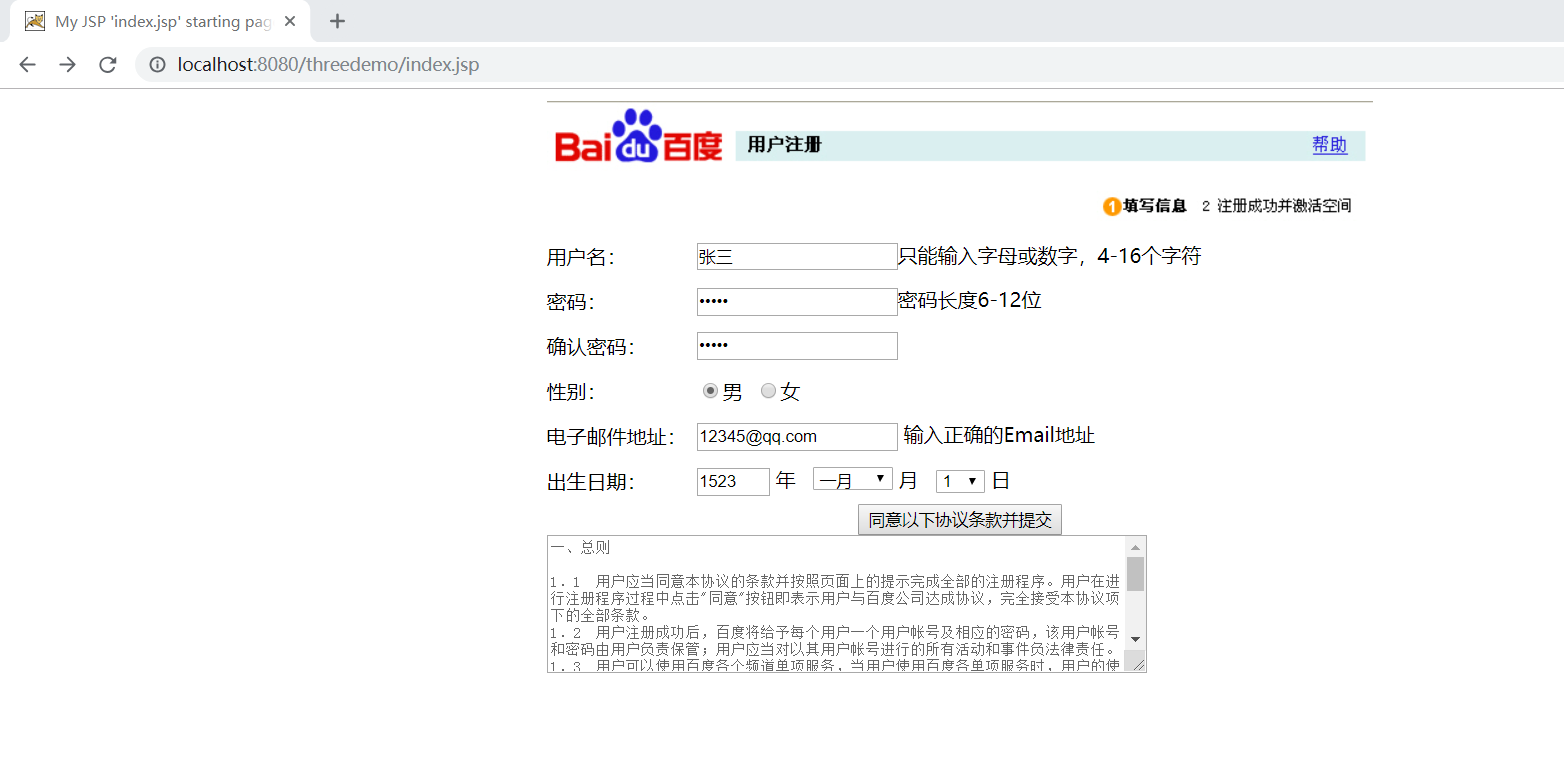Click the 注册成功并激活空间 step text
The image size is (1564, 784).
click(1284, 206)
